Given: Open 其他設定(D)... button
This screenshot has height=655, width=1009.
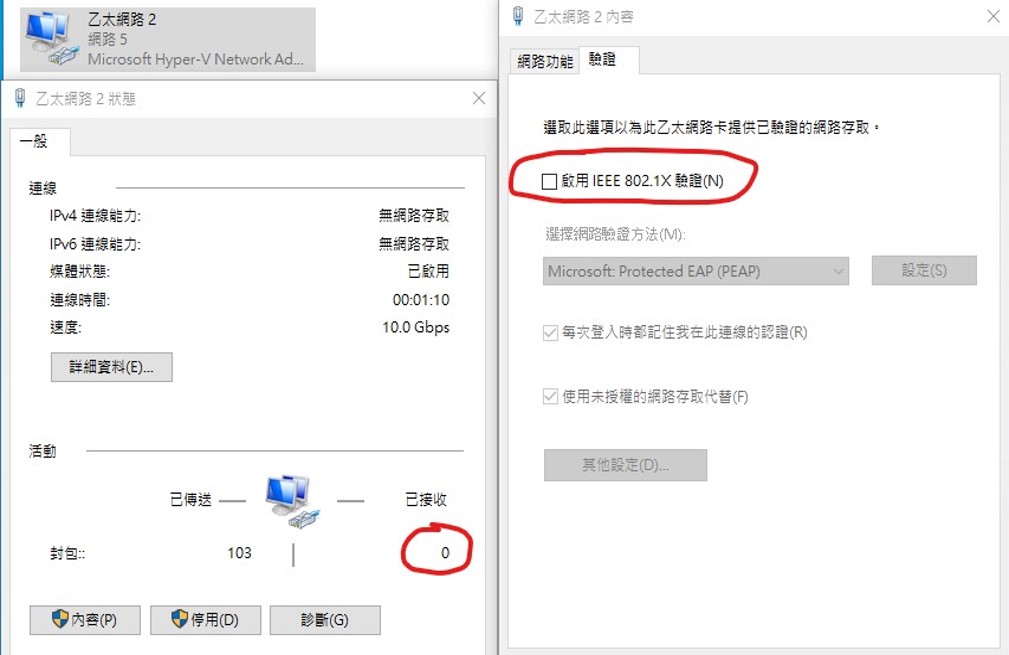Looking at the screenshot, I should pos(625,465).
